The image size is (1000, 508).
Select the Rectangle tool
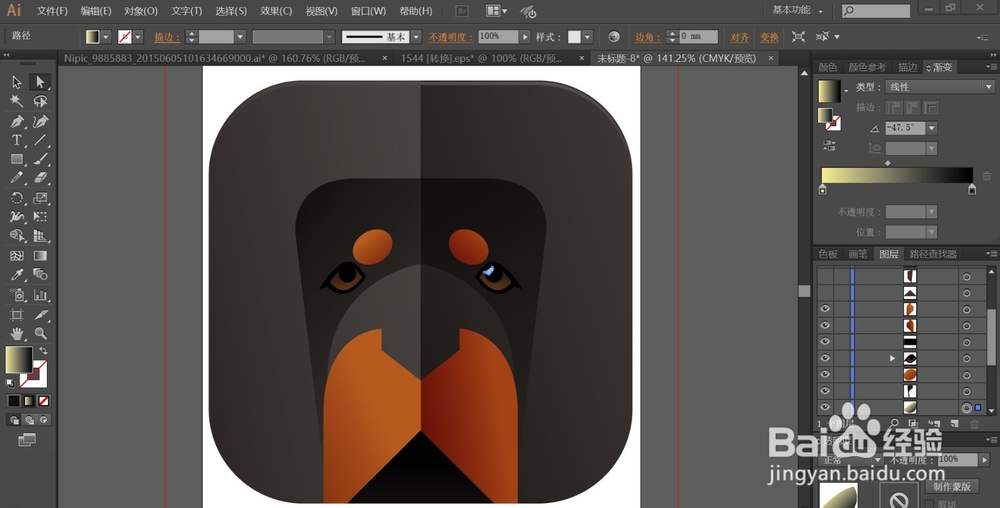coord(17,159)
